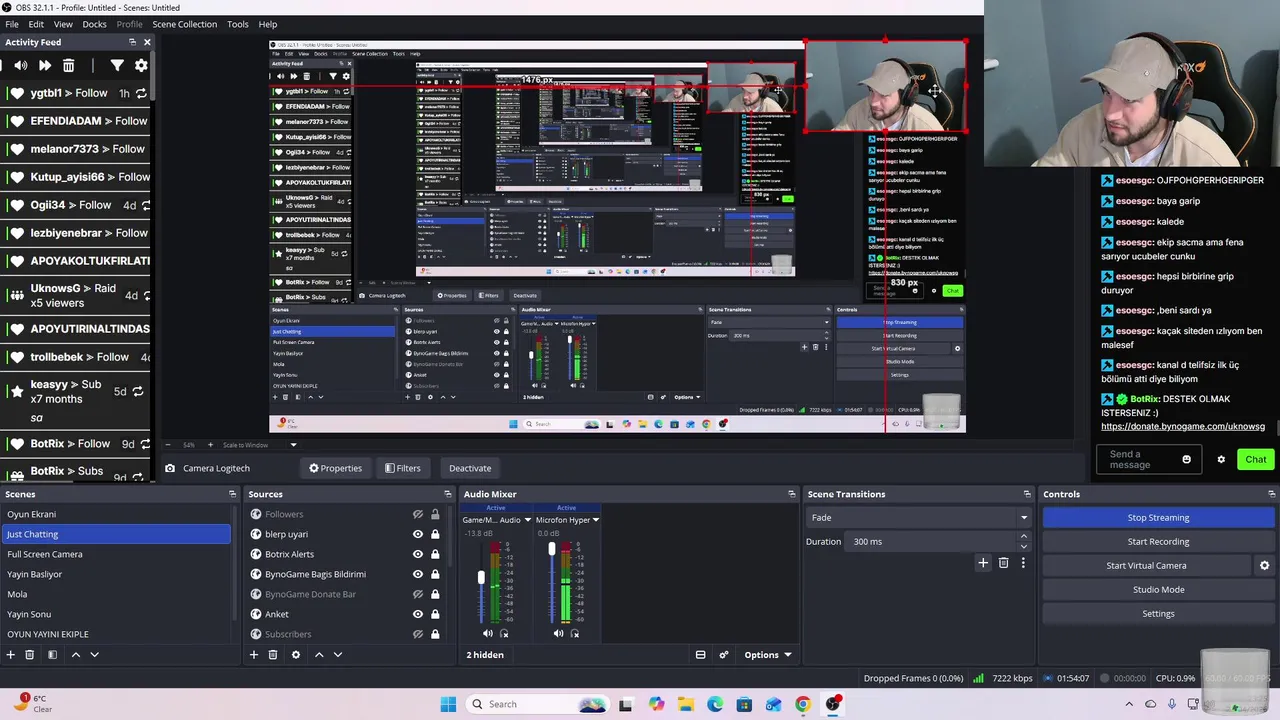This screenshot has height=720, width=1280.
Task: Show hidden system tray icons
Action: (1129, 704)
